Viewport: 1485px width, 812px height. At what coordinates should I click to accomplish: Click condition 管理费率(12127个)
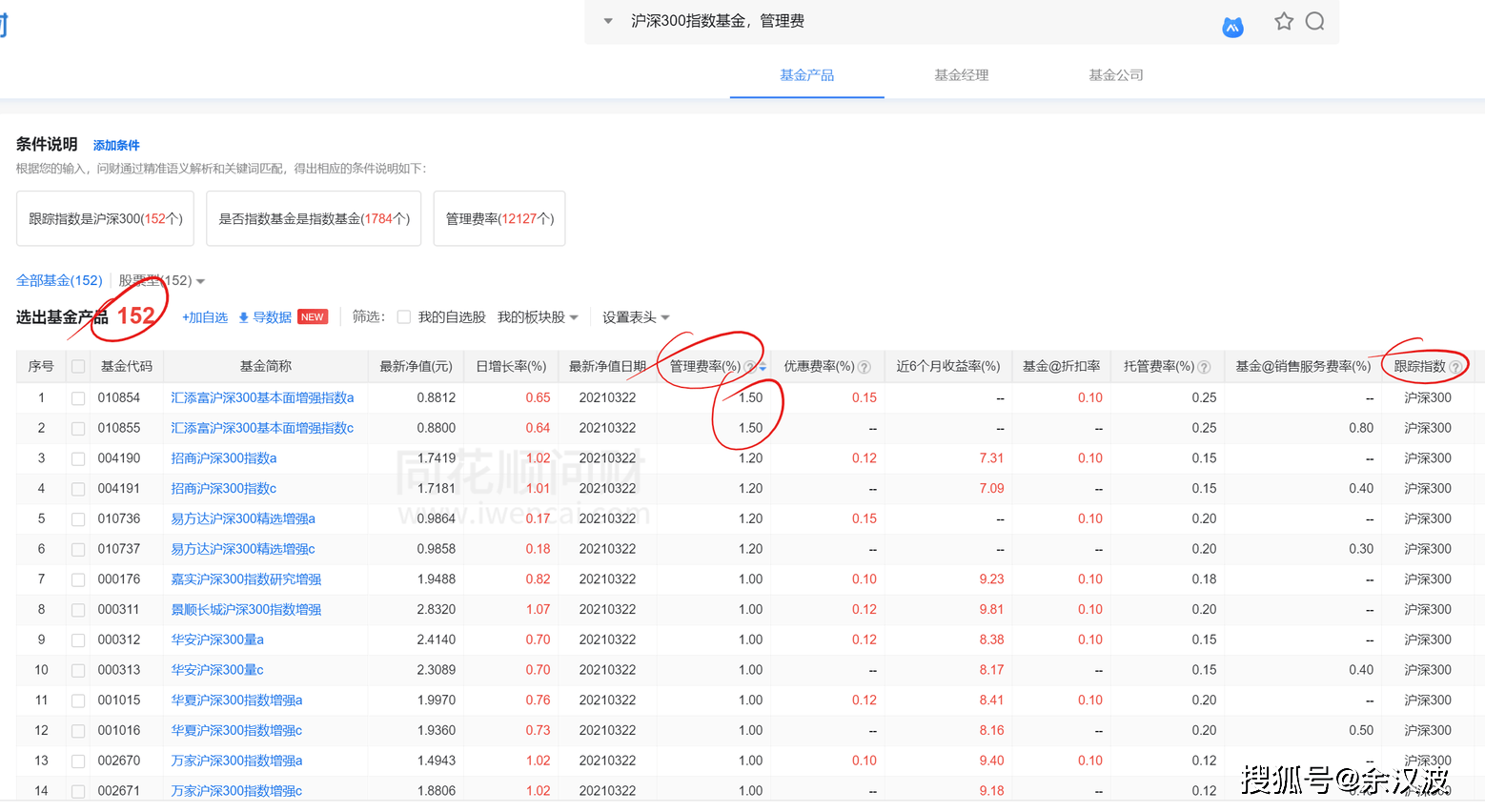click(x=499, y=218)
